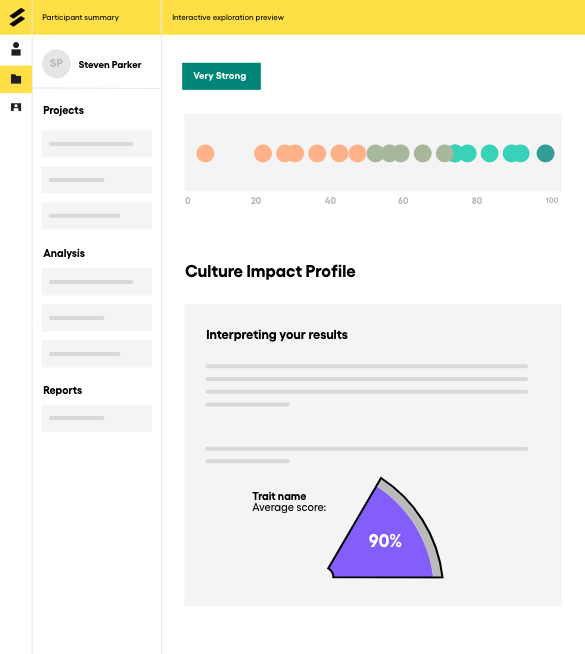
Task: Open the save disk icon in sidebar
Action: [16, 107]
